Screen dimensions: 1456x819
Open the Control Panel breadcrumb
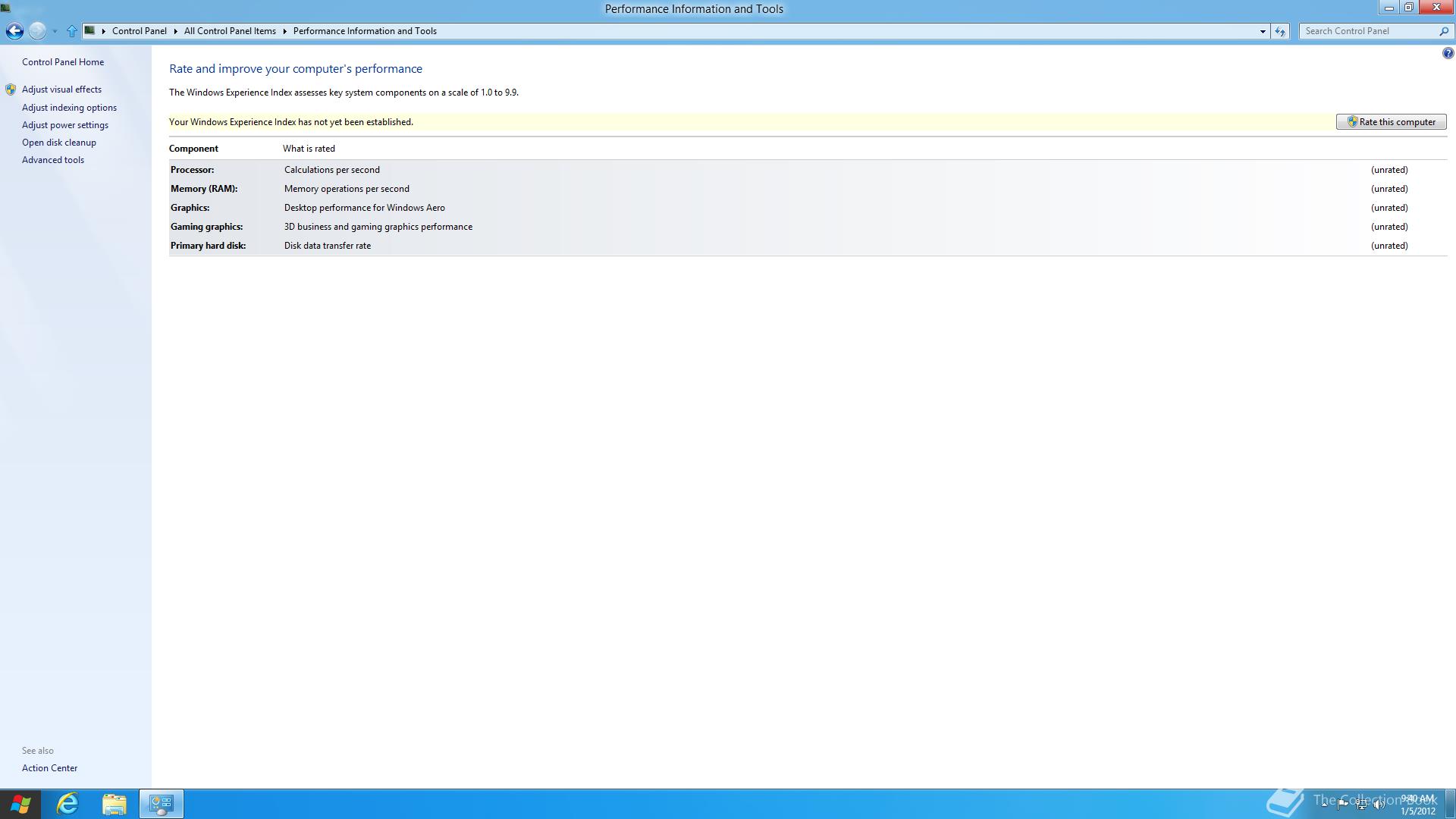[140, 31]
